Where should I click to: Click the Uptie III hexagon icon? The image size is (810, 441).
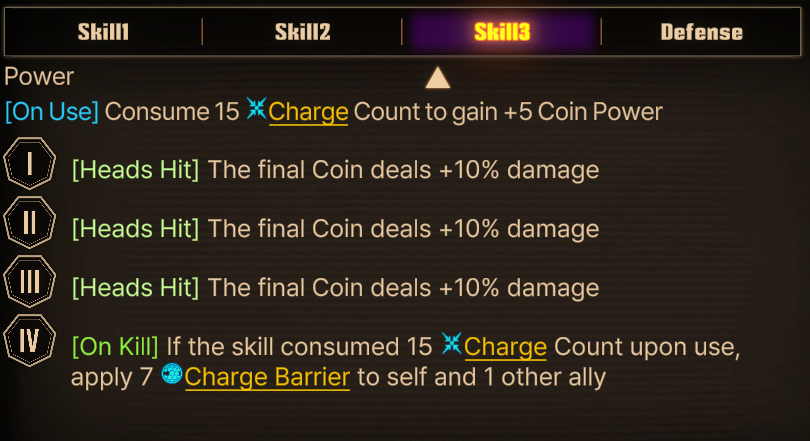(x=29, y=282)
